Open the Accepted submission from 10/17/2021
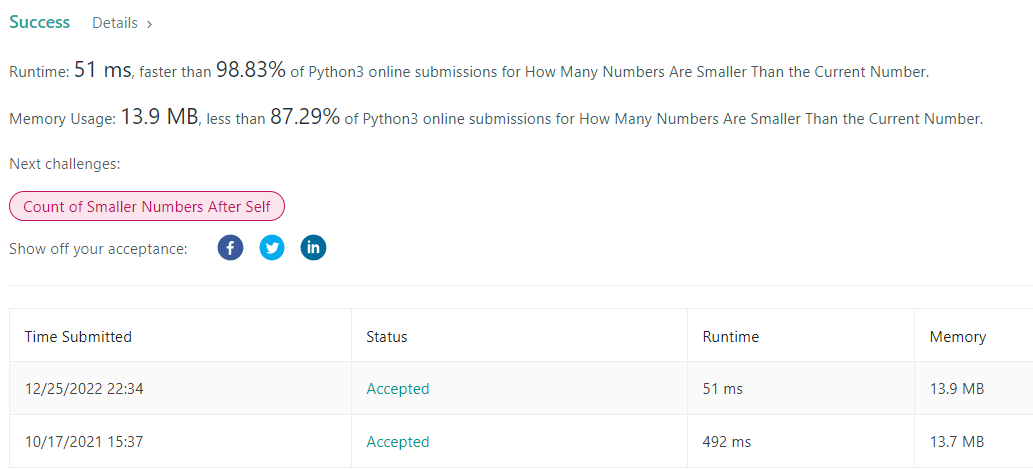 point(398,441)
